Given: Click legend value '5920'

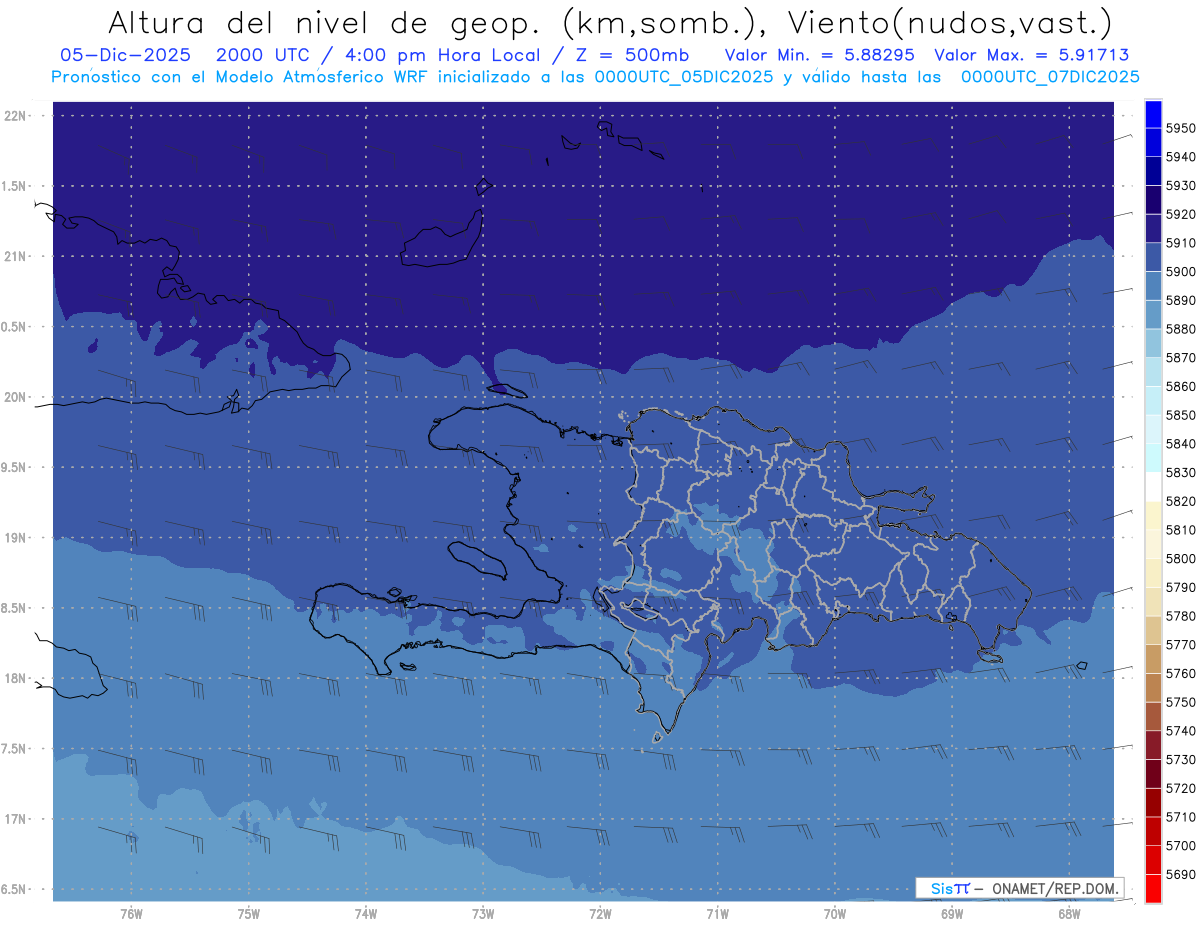Looking at the screenshot, I should 1181,215.
